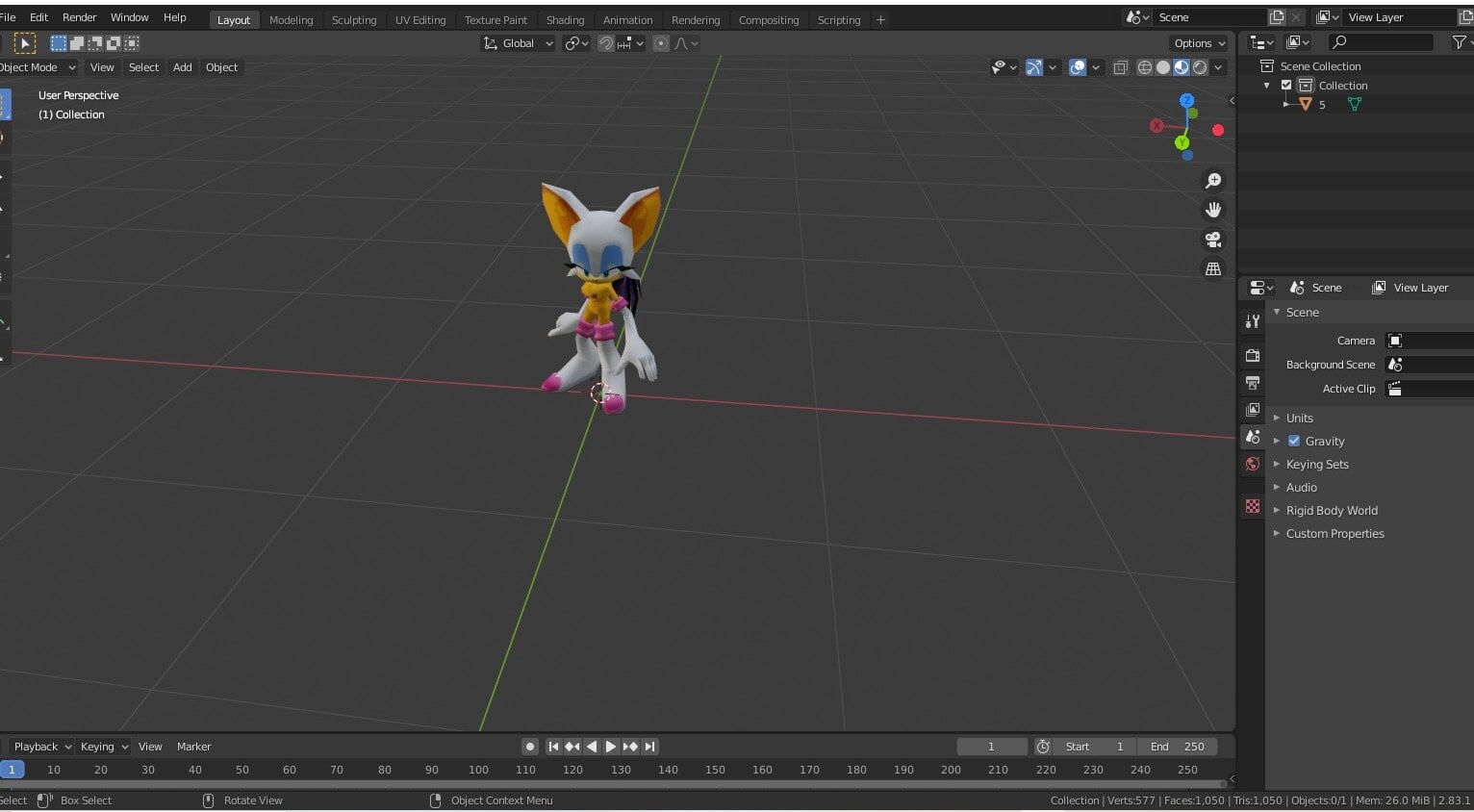Open pivot point dropdown
Image resolution: width=1474 pixels, height=812 pixels.
pyautogui.click(x=576, y=43)
